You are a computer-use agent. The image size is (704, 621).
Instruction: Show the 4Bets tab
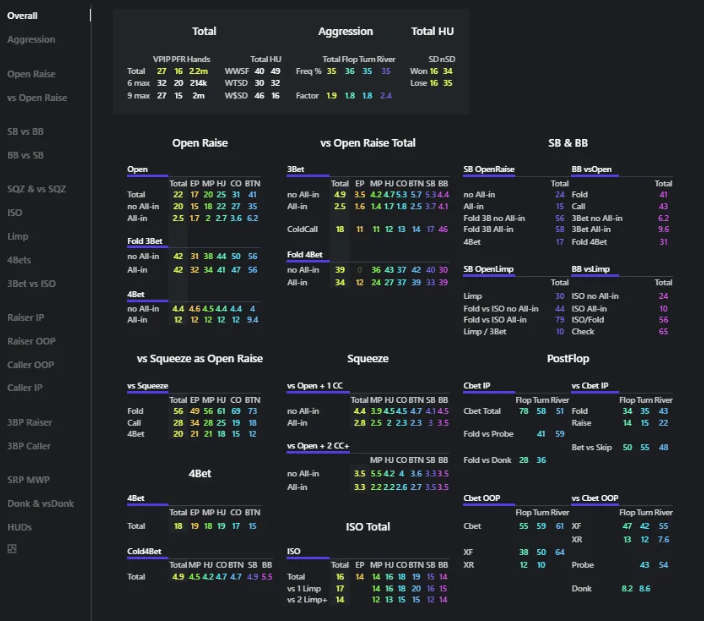pyautogui.click(x=19, y=260)
